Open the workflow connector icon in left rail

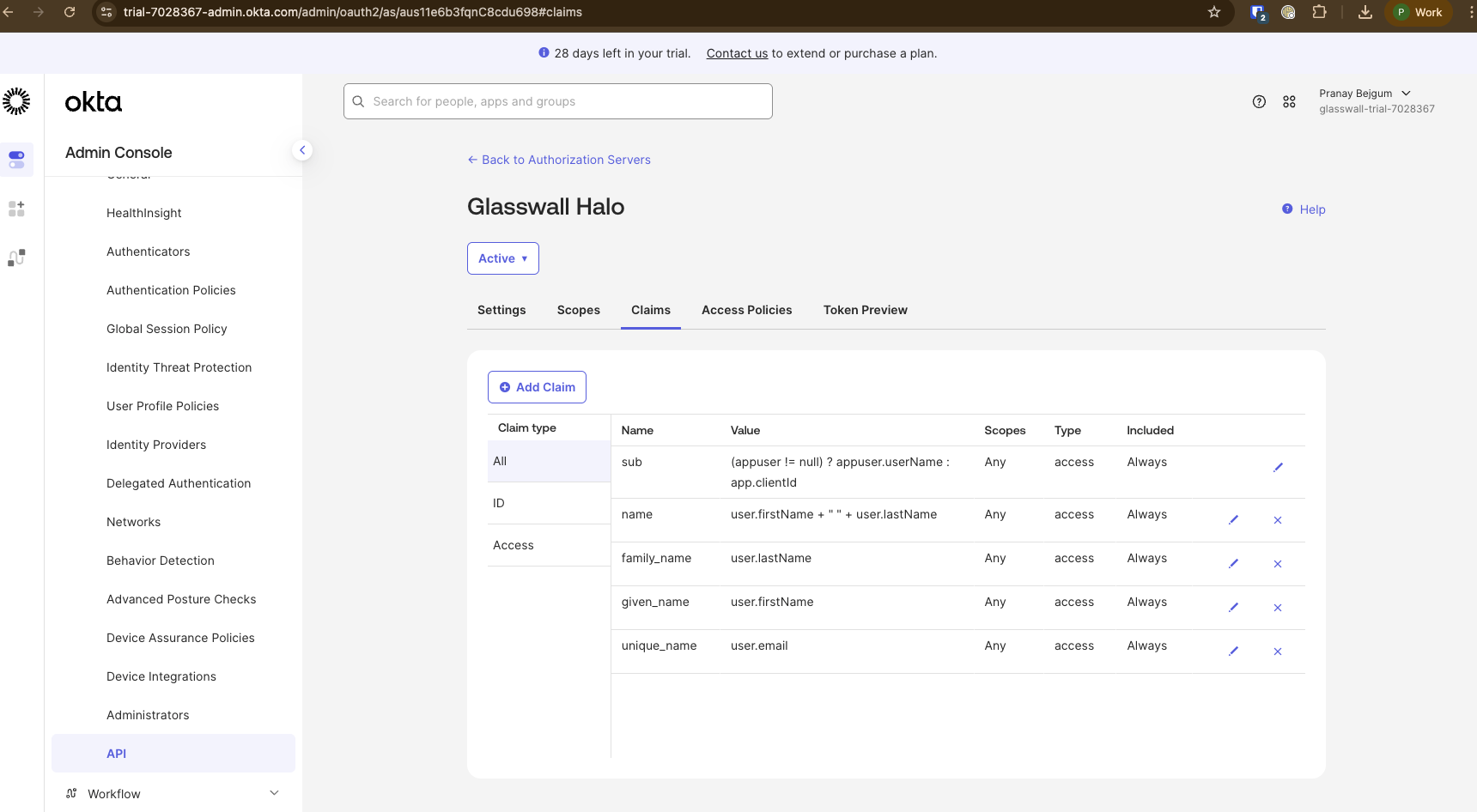[16, 257]
